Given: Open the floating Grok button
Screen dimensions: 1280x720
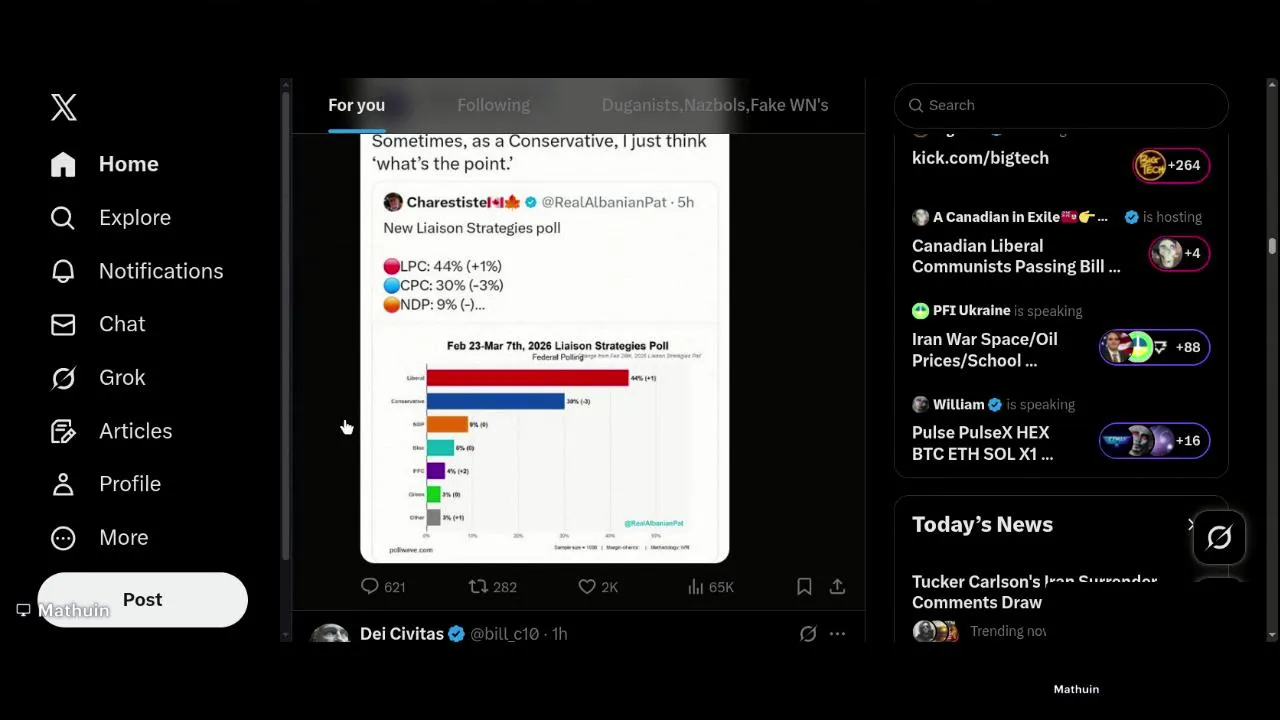Looking at the screenshot, I should pos(1219,538).
